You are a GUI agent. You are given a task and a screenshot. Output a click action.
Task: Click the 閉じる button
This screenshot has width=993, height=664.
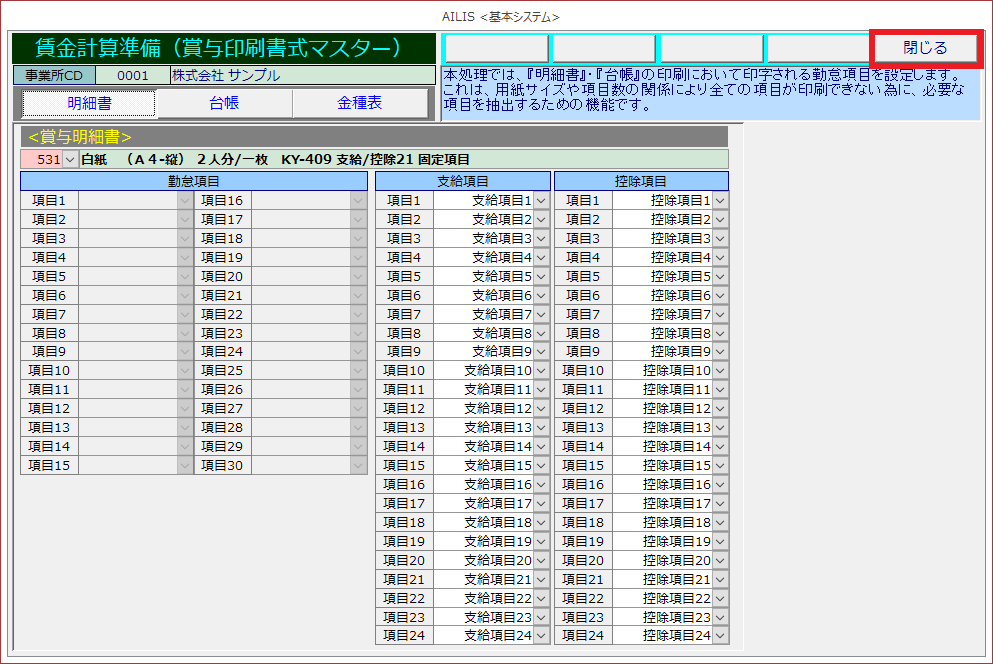[925, 48]
